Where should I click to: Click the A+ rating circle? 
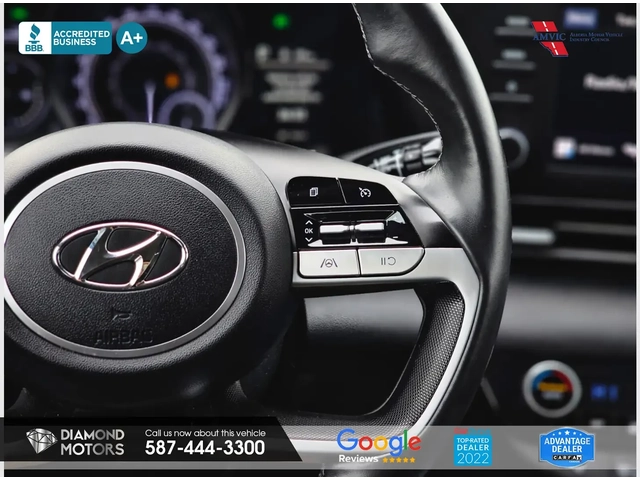[131, 38]
